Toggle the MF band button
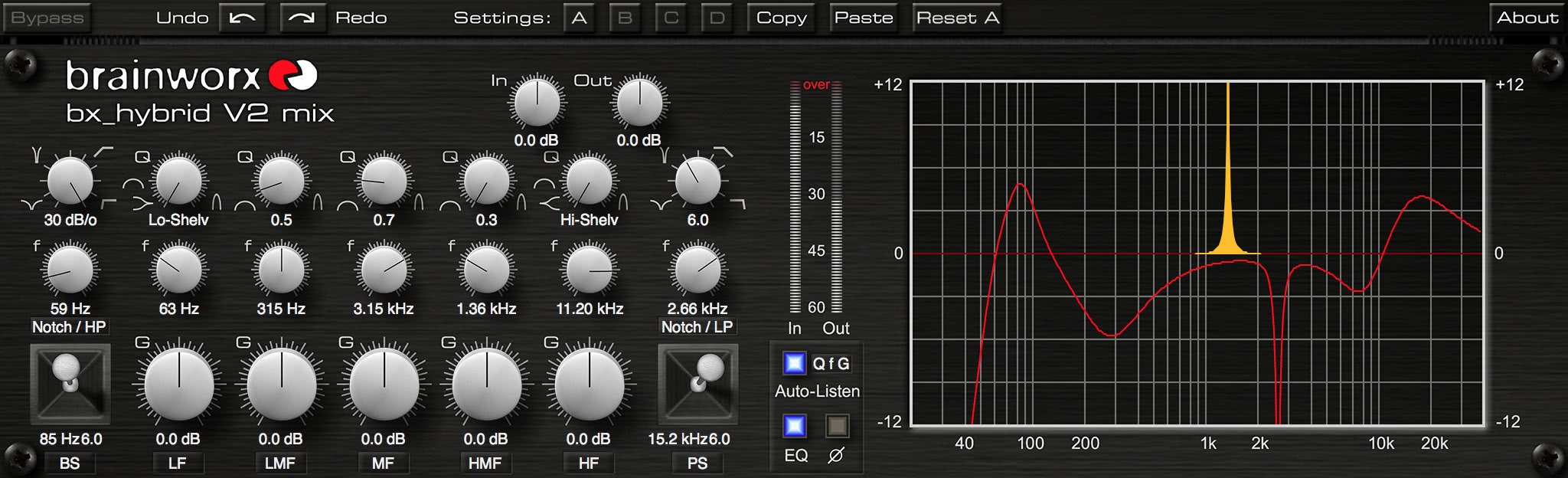The height and width of the screenshot is (478, 1568). (383, 463)
